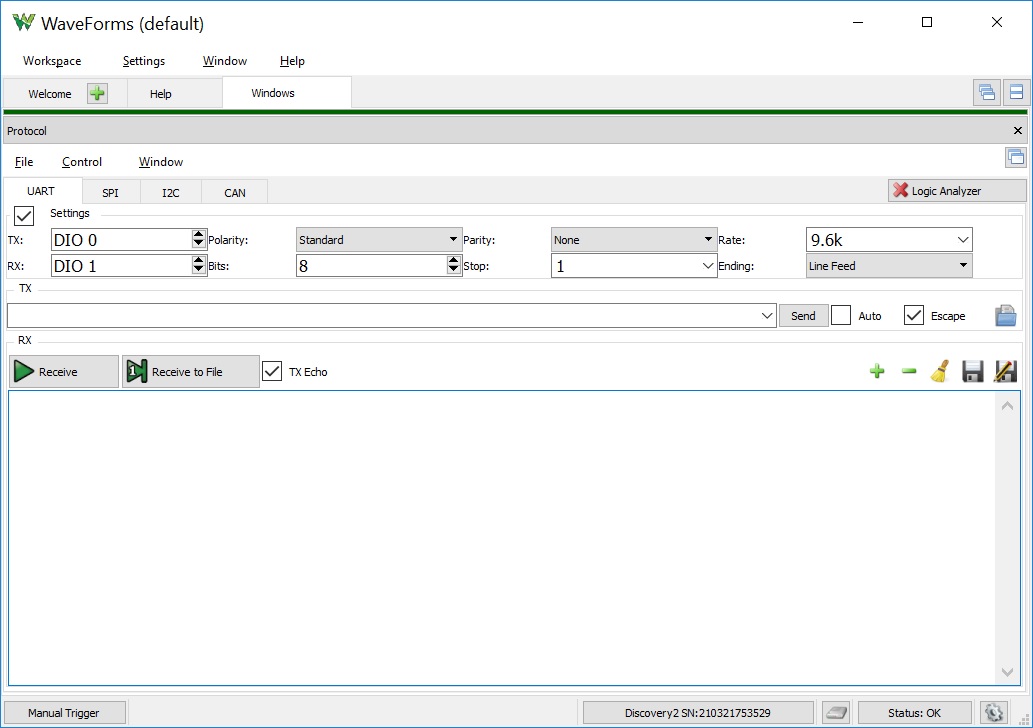Screen dimensions: 1033x728
Task: Open the Ending dropdown showing Line Feed
Action: point(889,266)
